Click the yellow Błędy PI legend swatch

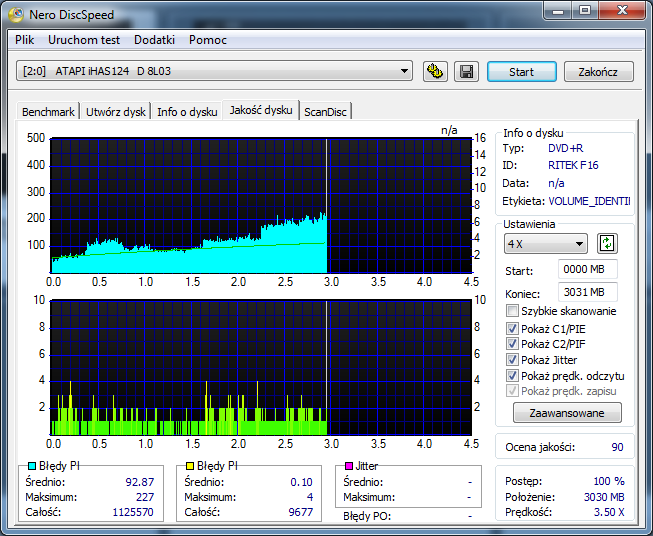pos(190,466)
